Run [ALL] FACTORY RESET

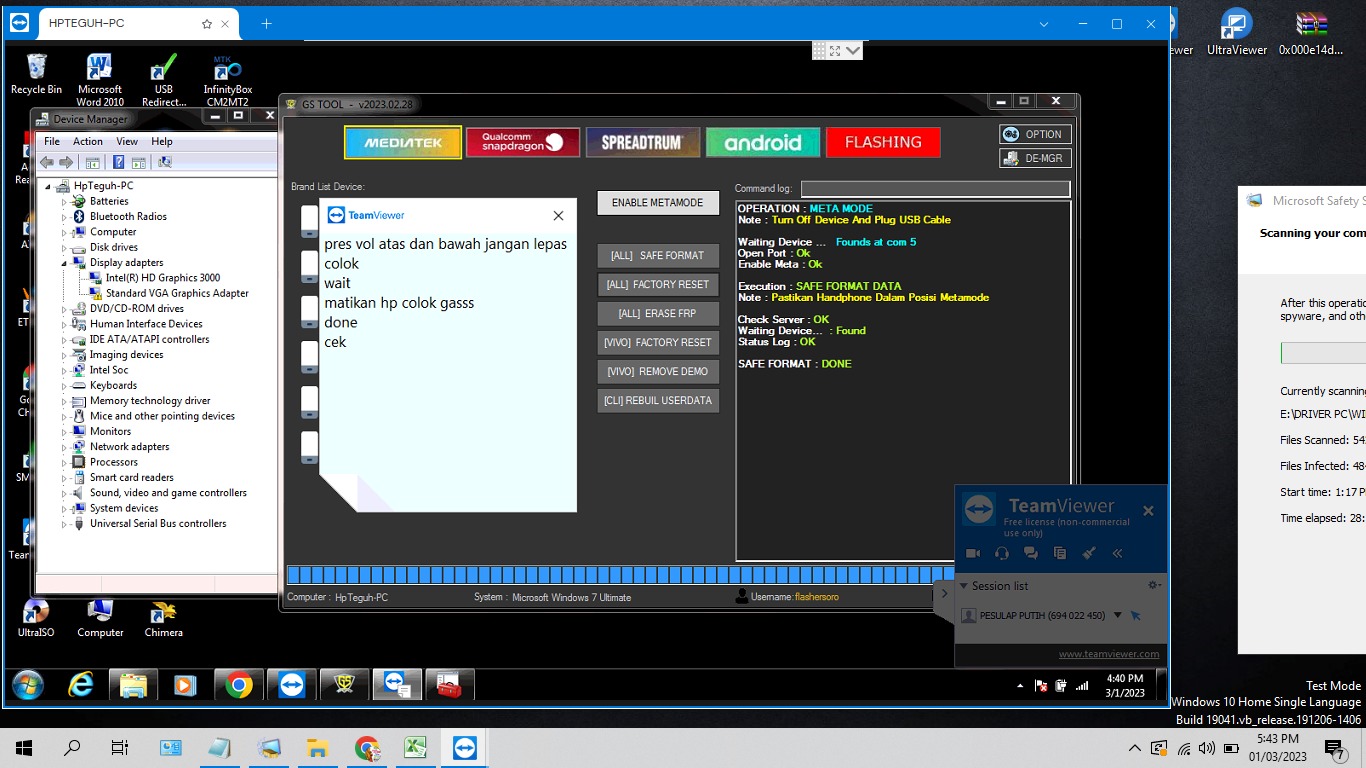tap(658, 285)
